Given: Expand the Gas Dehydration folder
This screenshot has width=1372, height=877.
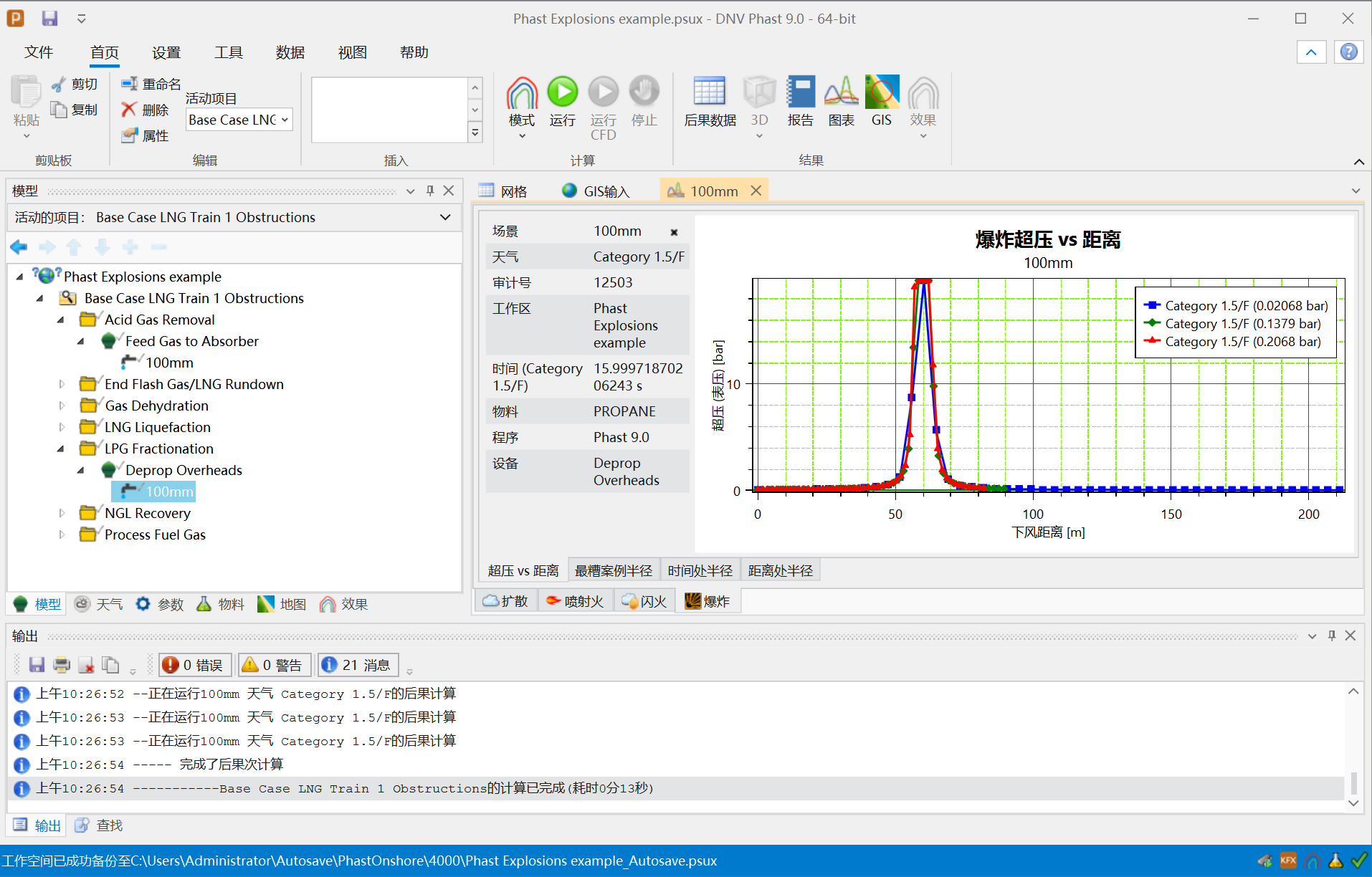Looking at the screenshot, I should pyautogui.click(x=62, y=406).
